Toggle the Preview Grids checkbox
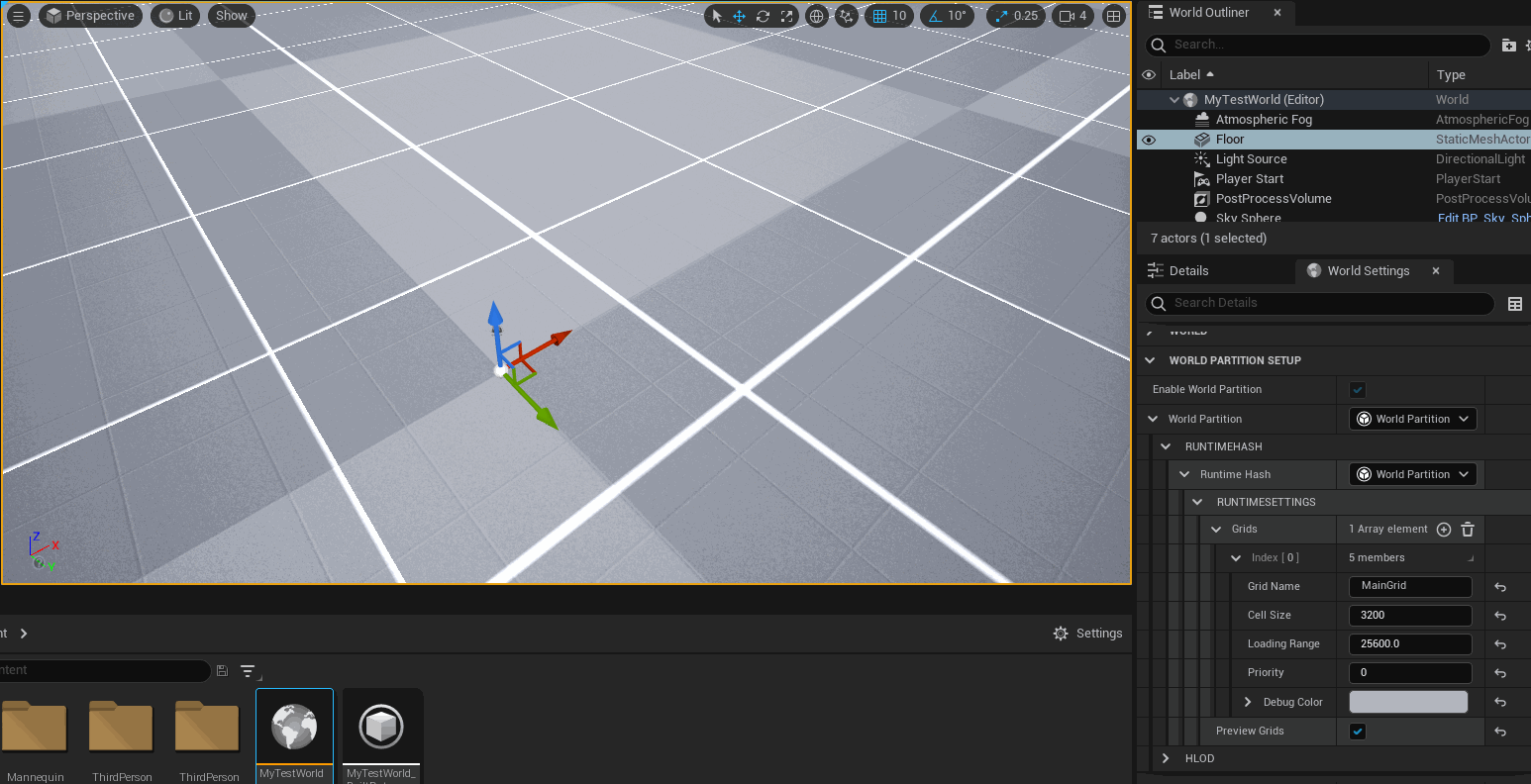Screen dimensions: 1531x784 tap(1358, 732)
